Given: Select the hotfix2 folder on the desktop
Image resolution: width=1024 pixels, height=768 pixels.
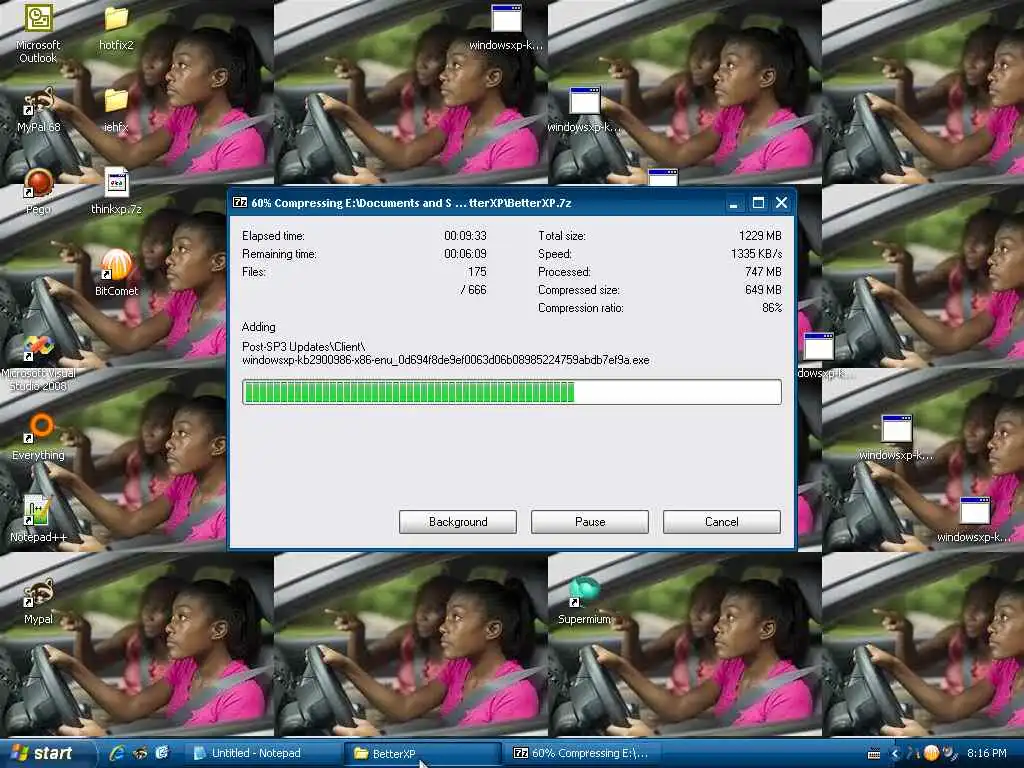Looking at the screenshot, I should click(x=116, y=28).
